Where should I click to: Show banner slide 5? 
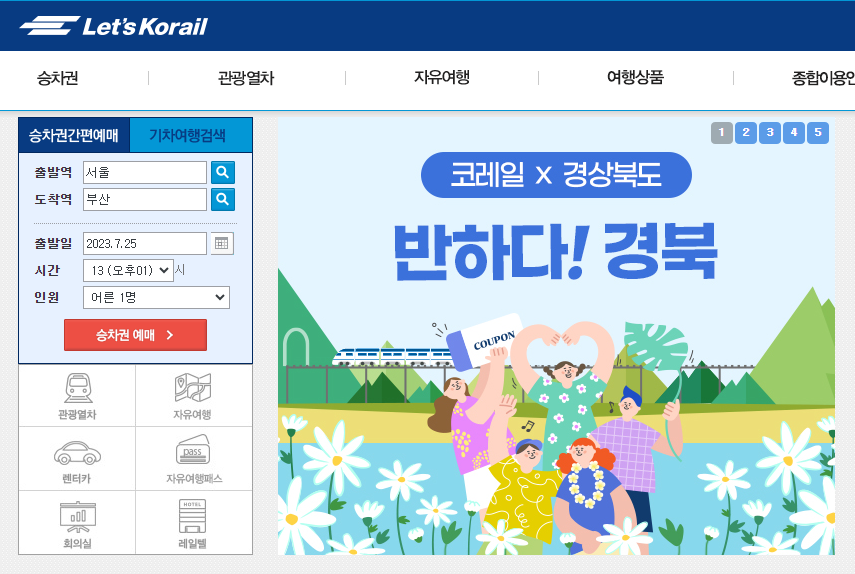tap(817, 132)
